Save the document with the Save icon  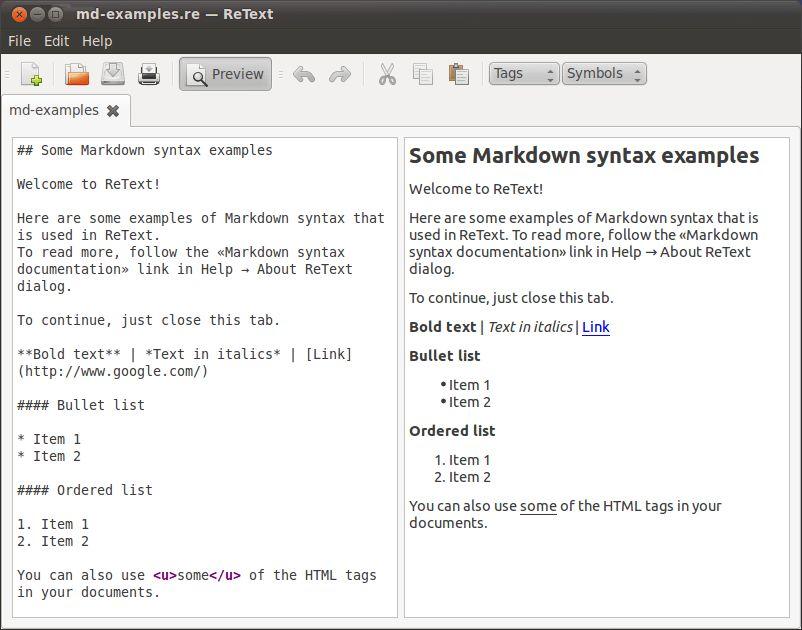click(x=113, y=74)
